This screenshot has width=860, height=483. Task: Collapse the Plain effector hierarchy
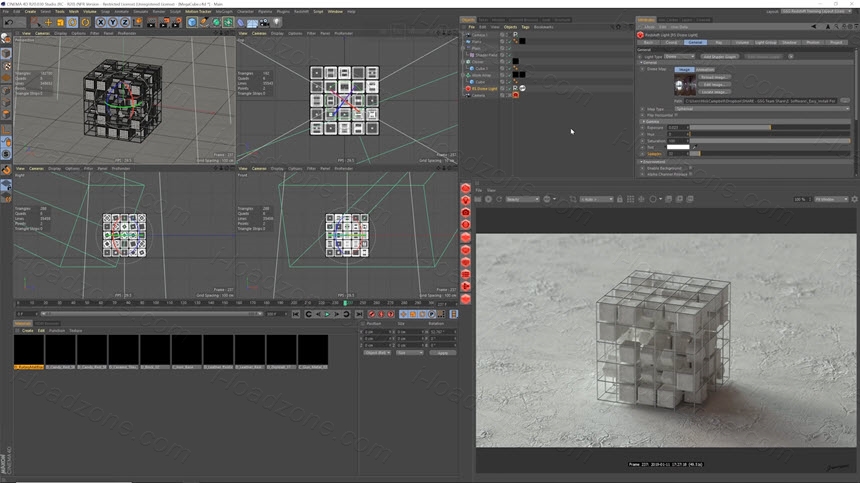tap(464, 48)
